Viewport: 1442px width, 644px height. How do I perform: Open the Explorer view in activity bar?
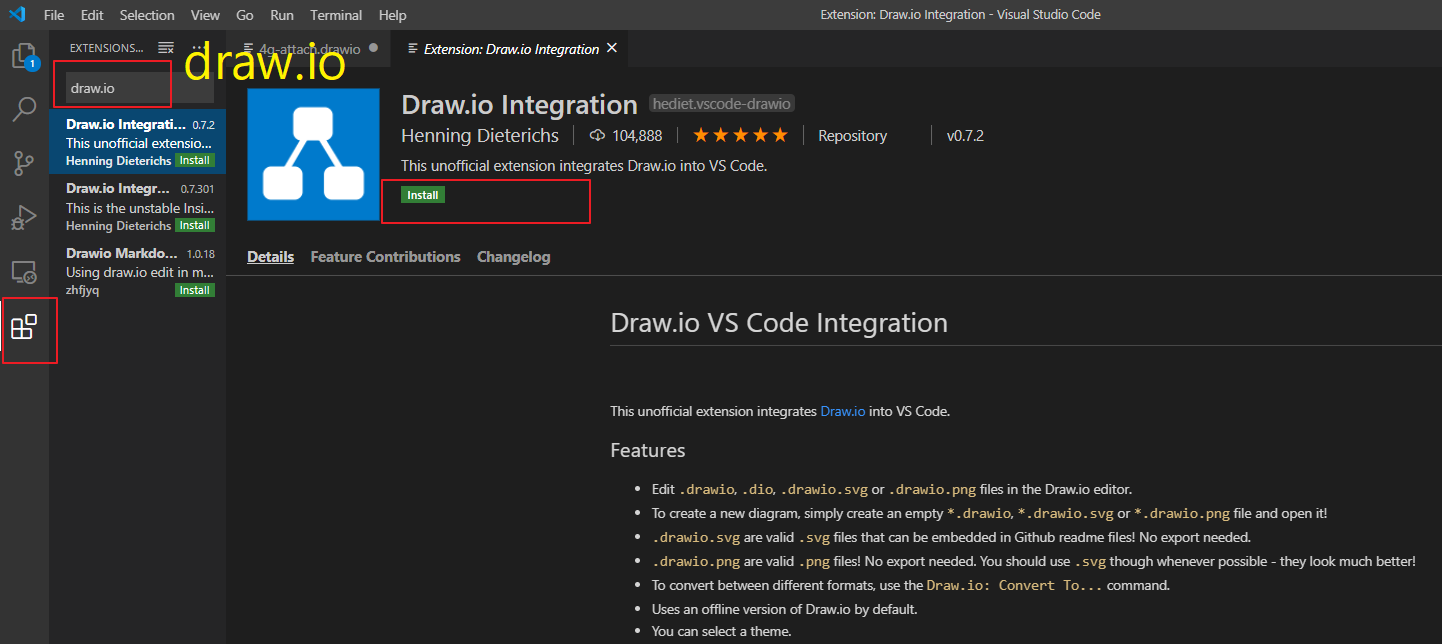tap(24, 56)
